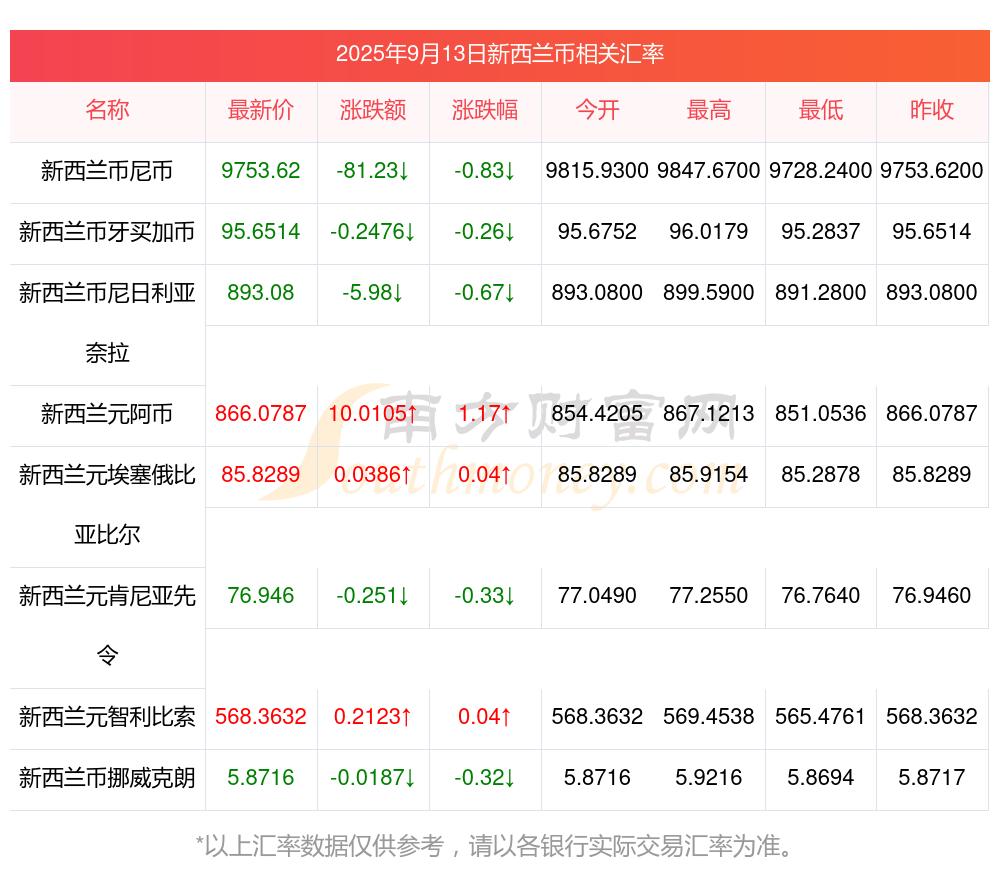Click the row name 新西兰元阿币
This screenshot has height=877, width=1000.
coord(107,414)
